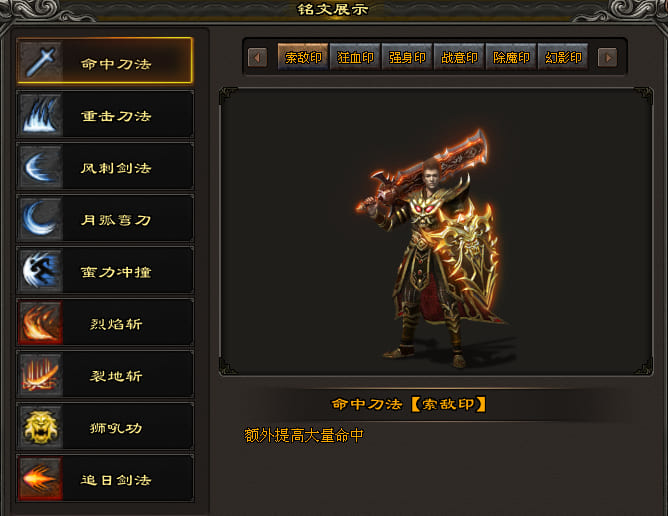Select the 裂地斩 ground split icon
668x516 pixels.
click(41, 374)
